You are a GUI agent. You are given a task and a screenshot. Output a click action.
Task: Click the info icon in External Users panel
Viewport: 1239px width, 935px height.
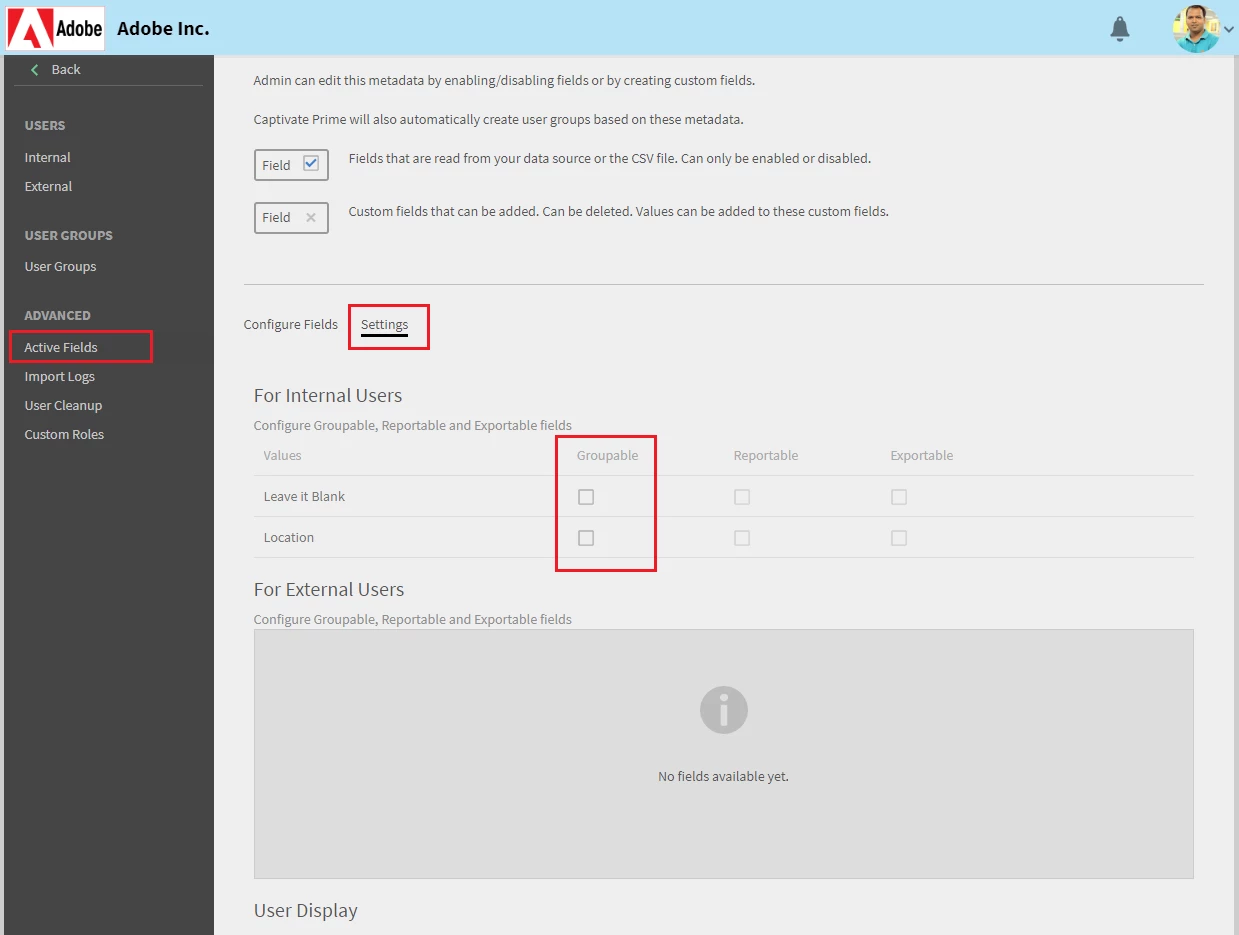point(724,710)
